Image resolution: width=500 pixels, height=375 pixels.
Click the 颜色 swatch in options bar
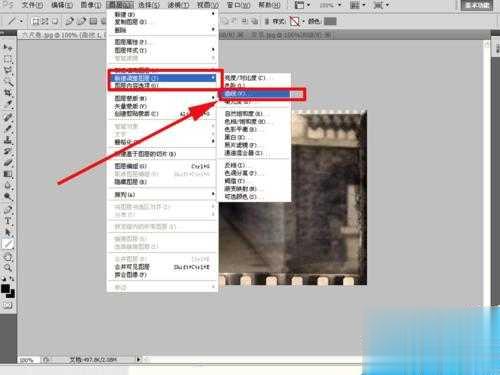click(x=330, y=21)
